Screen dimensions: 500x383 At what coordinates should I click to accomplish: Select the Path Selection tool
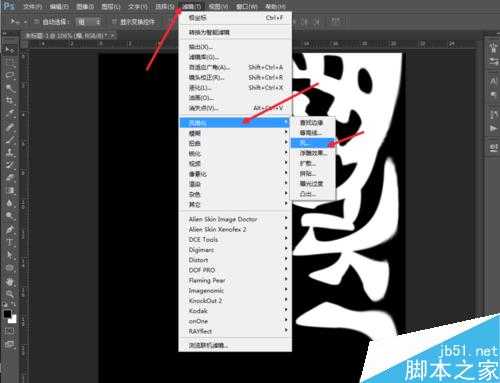(x=10, y=255)
